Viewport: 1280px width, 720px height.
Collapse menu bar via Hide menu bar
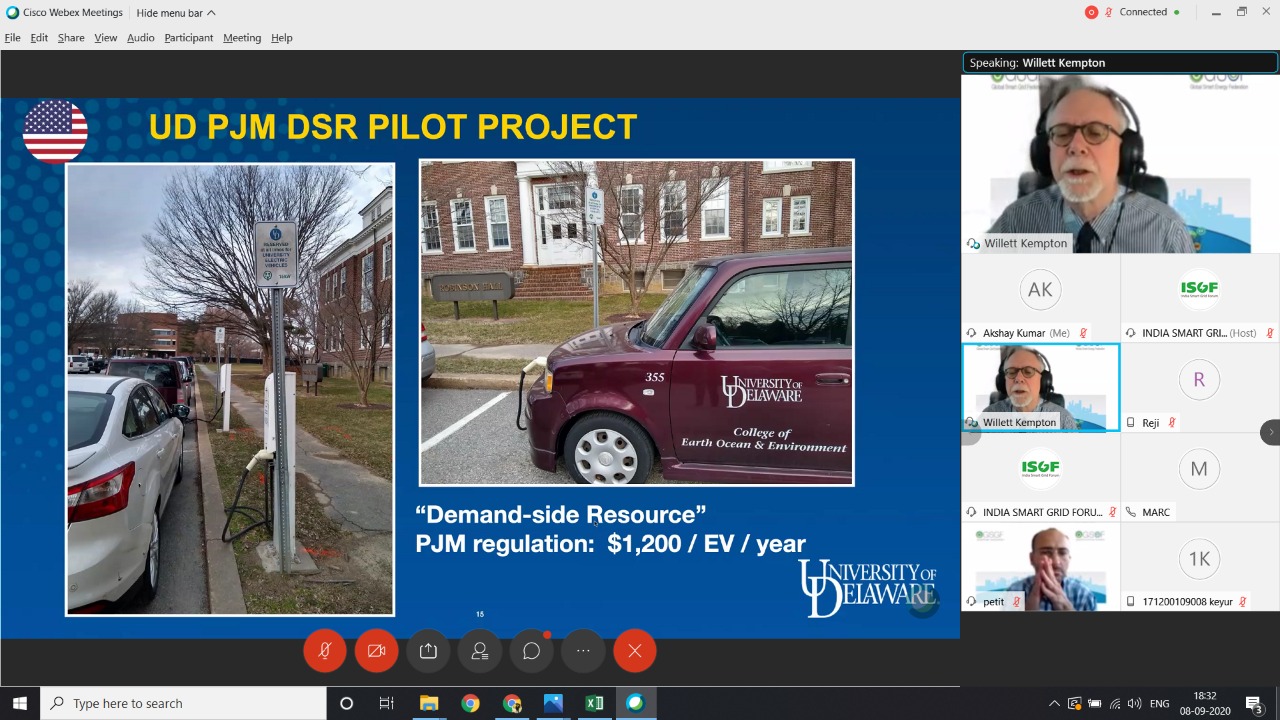pyautogui.click(x=176, y=13)
